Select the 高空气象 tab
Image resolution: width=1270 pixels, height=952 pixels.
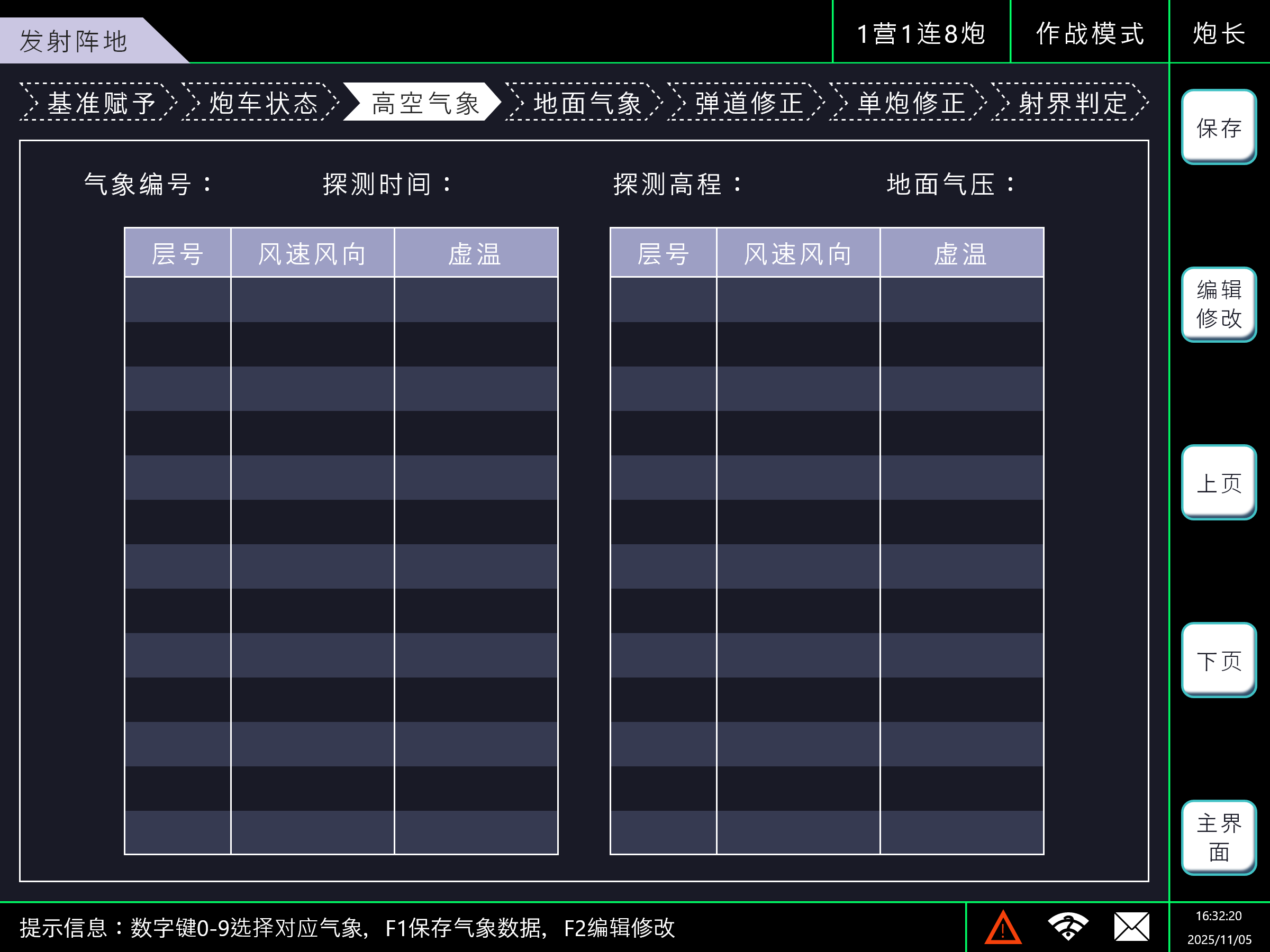pos(424,103)
